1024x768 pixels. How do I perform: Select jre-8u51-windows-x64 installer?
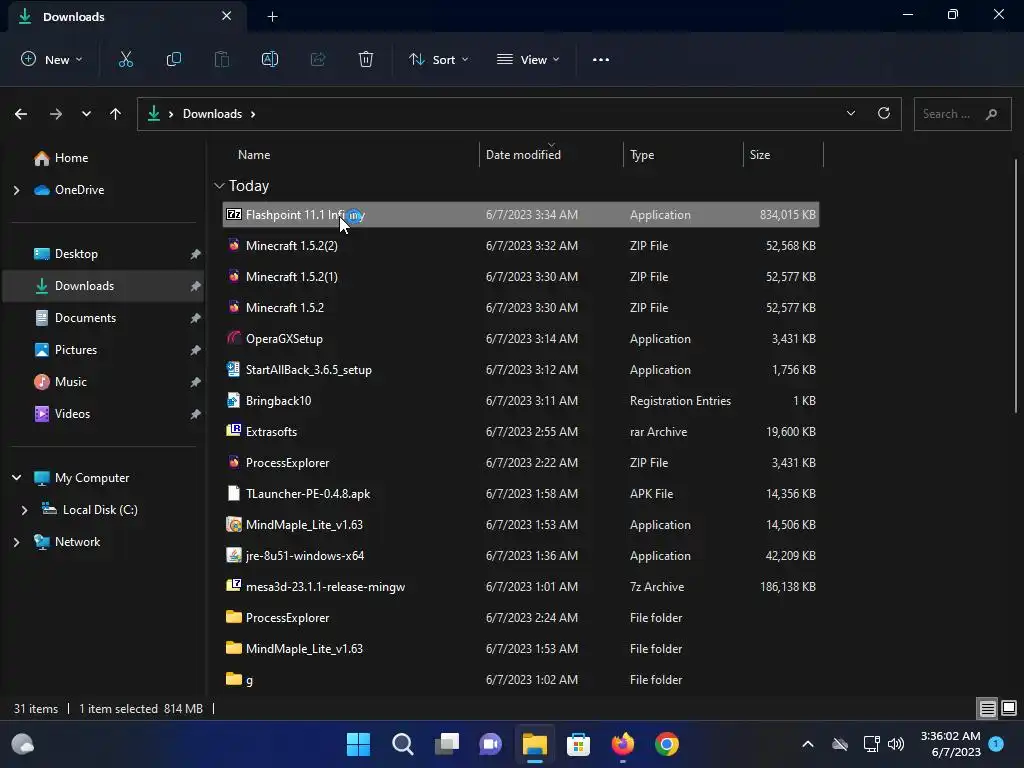pos(520,556)
